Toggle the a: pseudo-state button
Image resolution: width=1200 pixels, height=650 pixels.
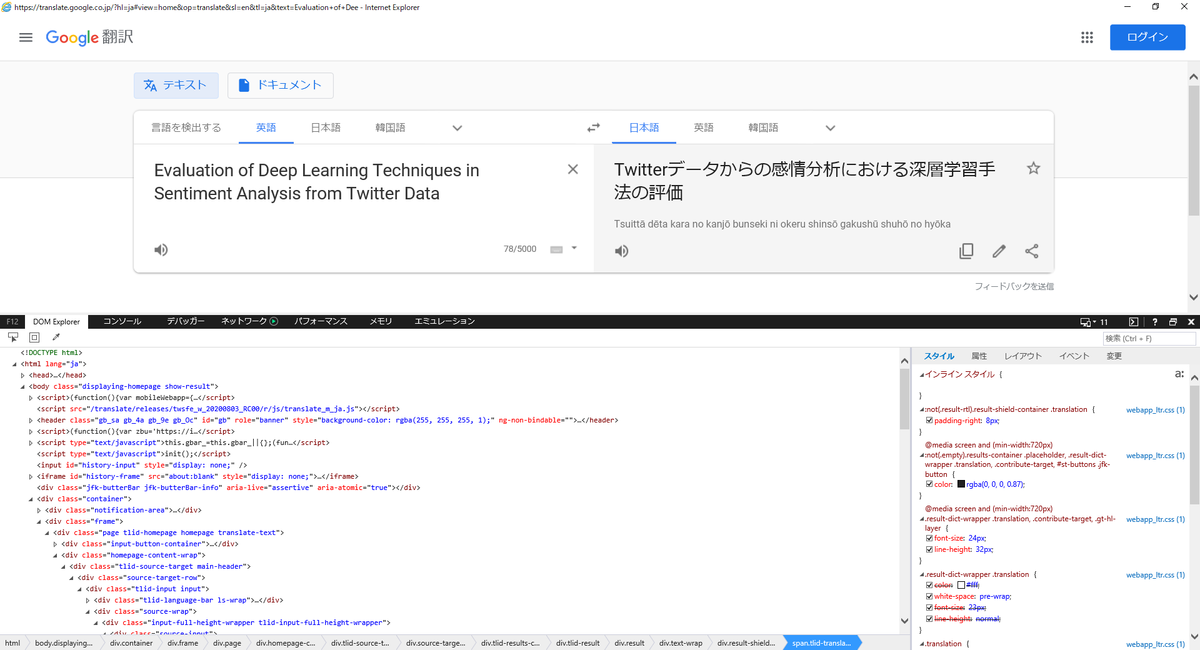1179,374
